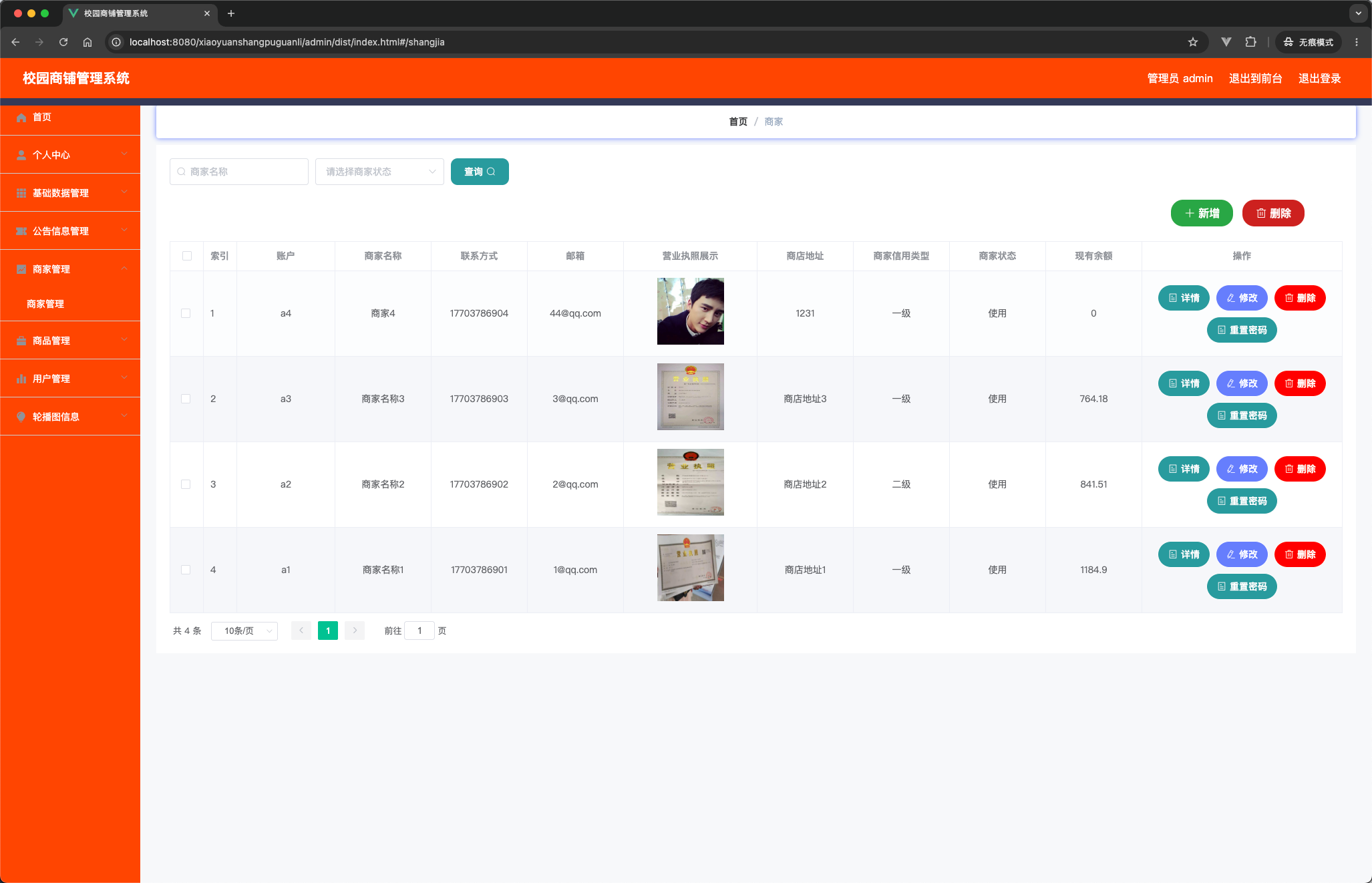Open the license thumbnail for 商家名称2
1372x883 pixels.
click(691, 482)
